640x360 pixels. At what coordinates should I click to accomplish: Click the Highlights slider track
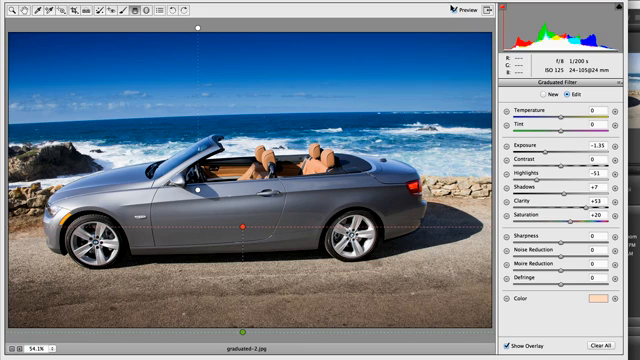coord(561,180)
